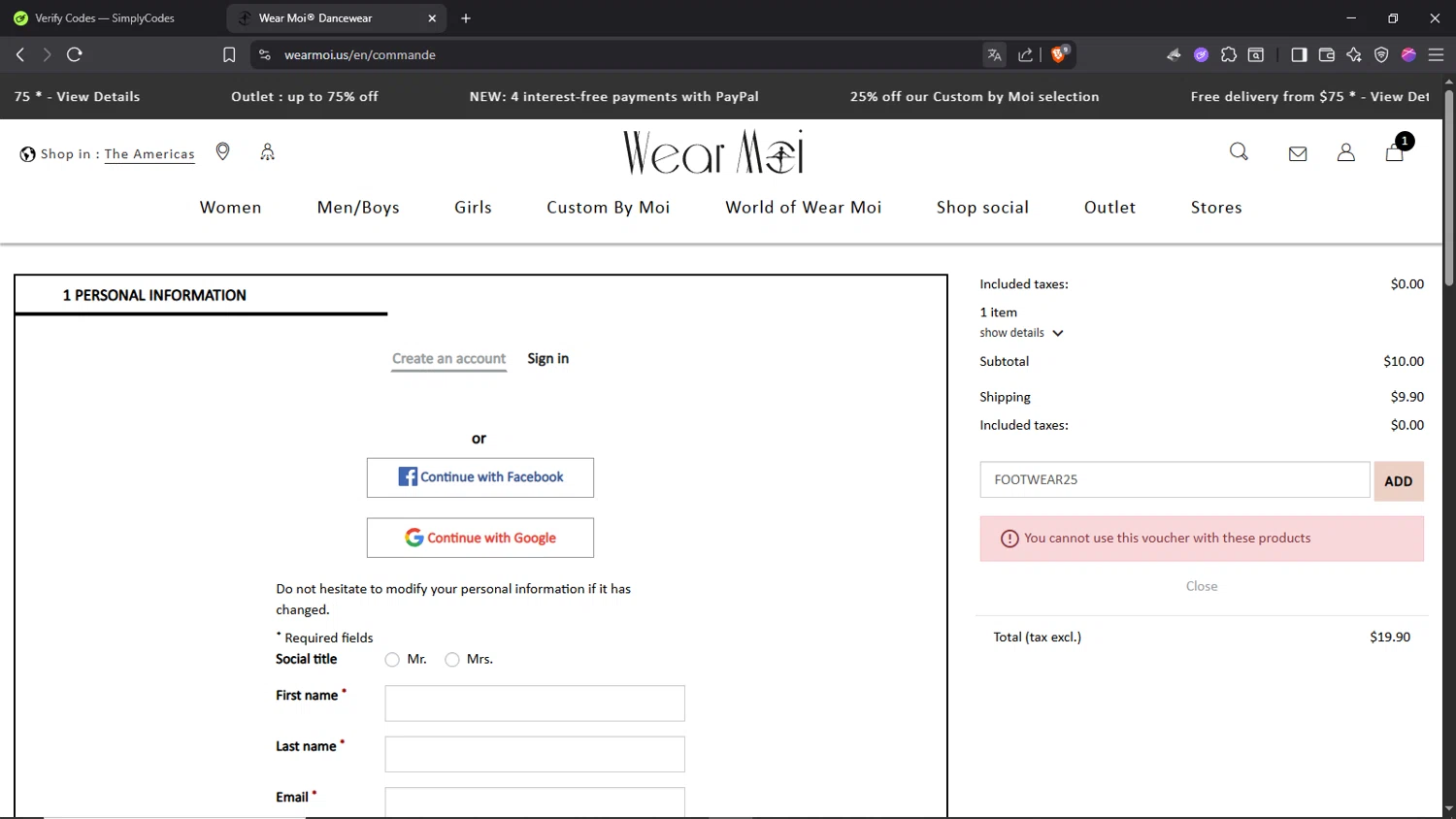Viewport: 1456px width, 819px height.
Task: Click Free delivery from $75 View Details banner
Action: click(x=1309, y=97)
